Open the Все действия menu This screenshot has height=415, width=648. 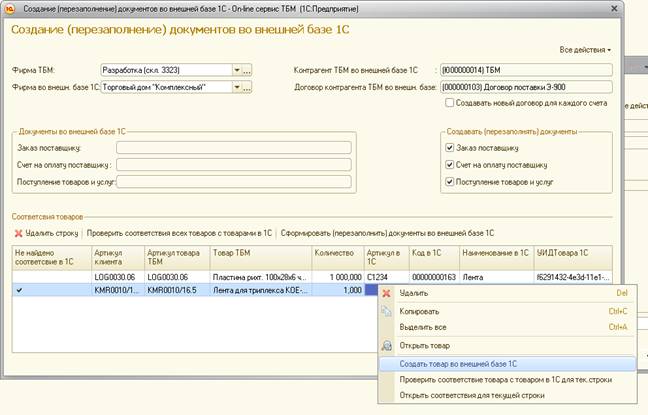point(585,50)
